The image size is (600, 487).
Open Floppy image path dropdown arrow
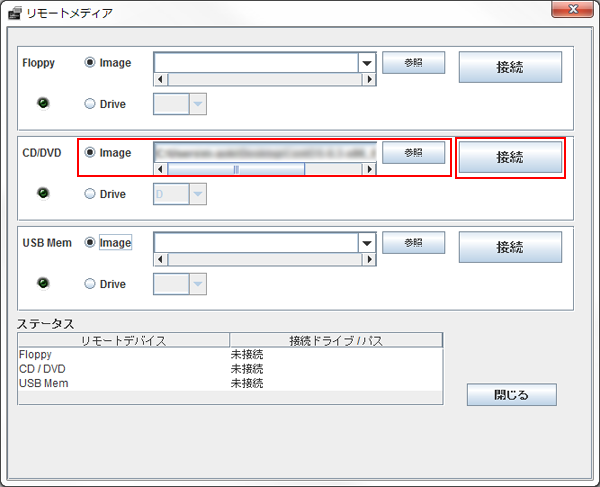click(x=367, y=63)
